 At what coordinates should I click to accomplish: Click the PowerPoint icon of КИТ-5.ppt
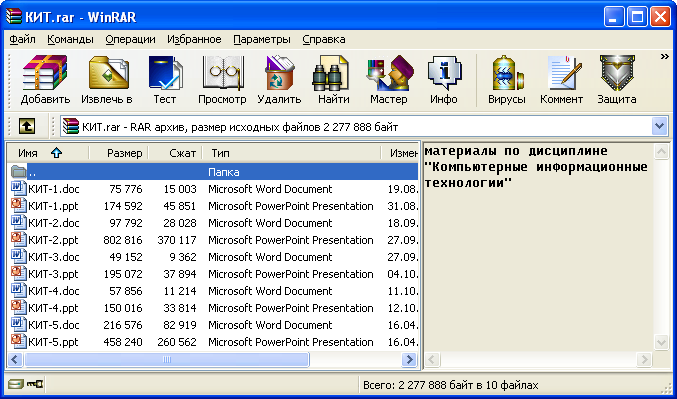pos(18,342)
